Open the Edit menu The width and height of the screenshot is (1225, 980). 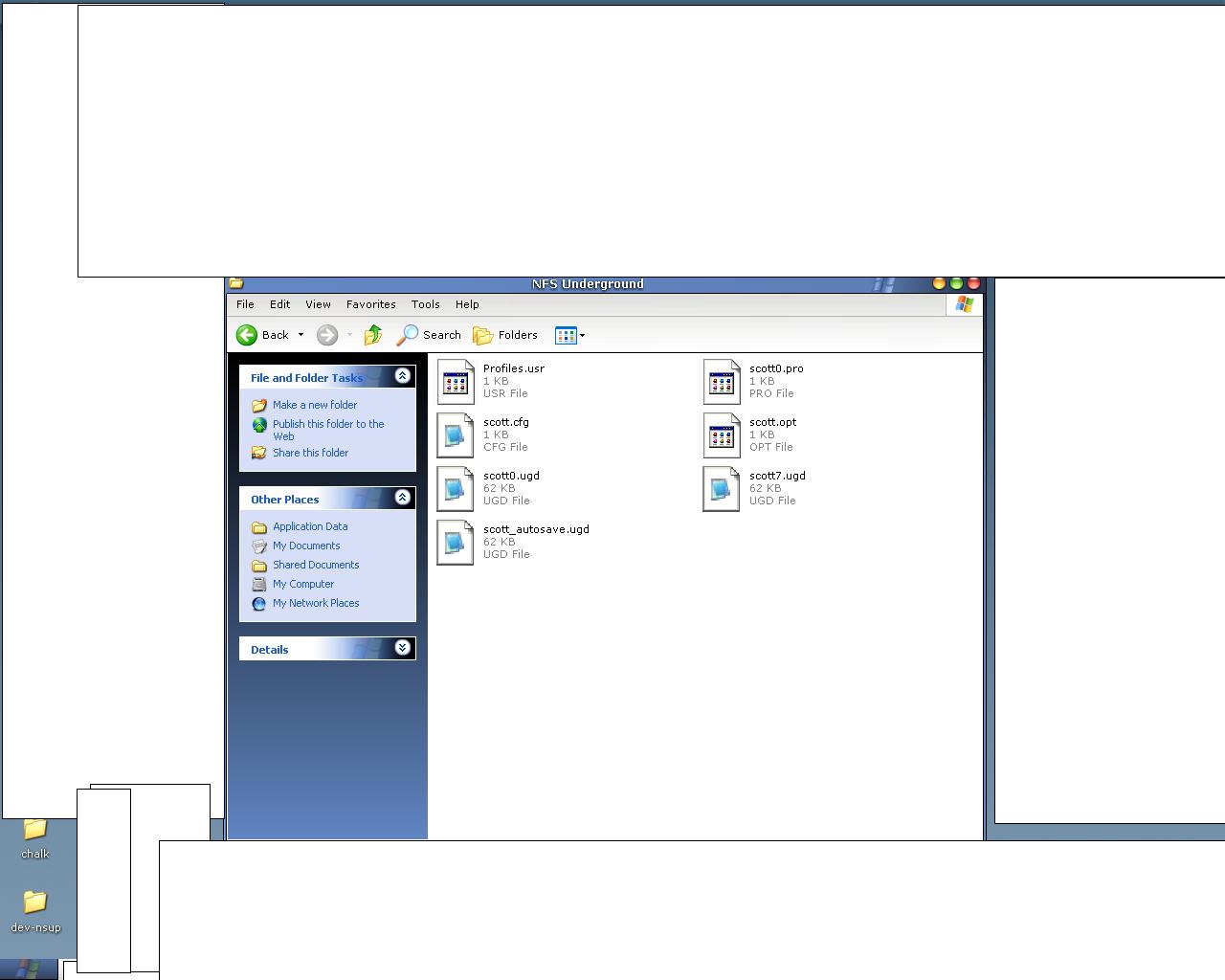[x=279, y=304]
